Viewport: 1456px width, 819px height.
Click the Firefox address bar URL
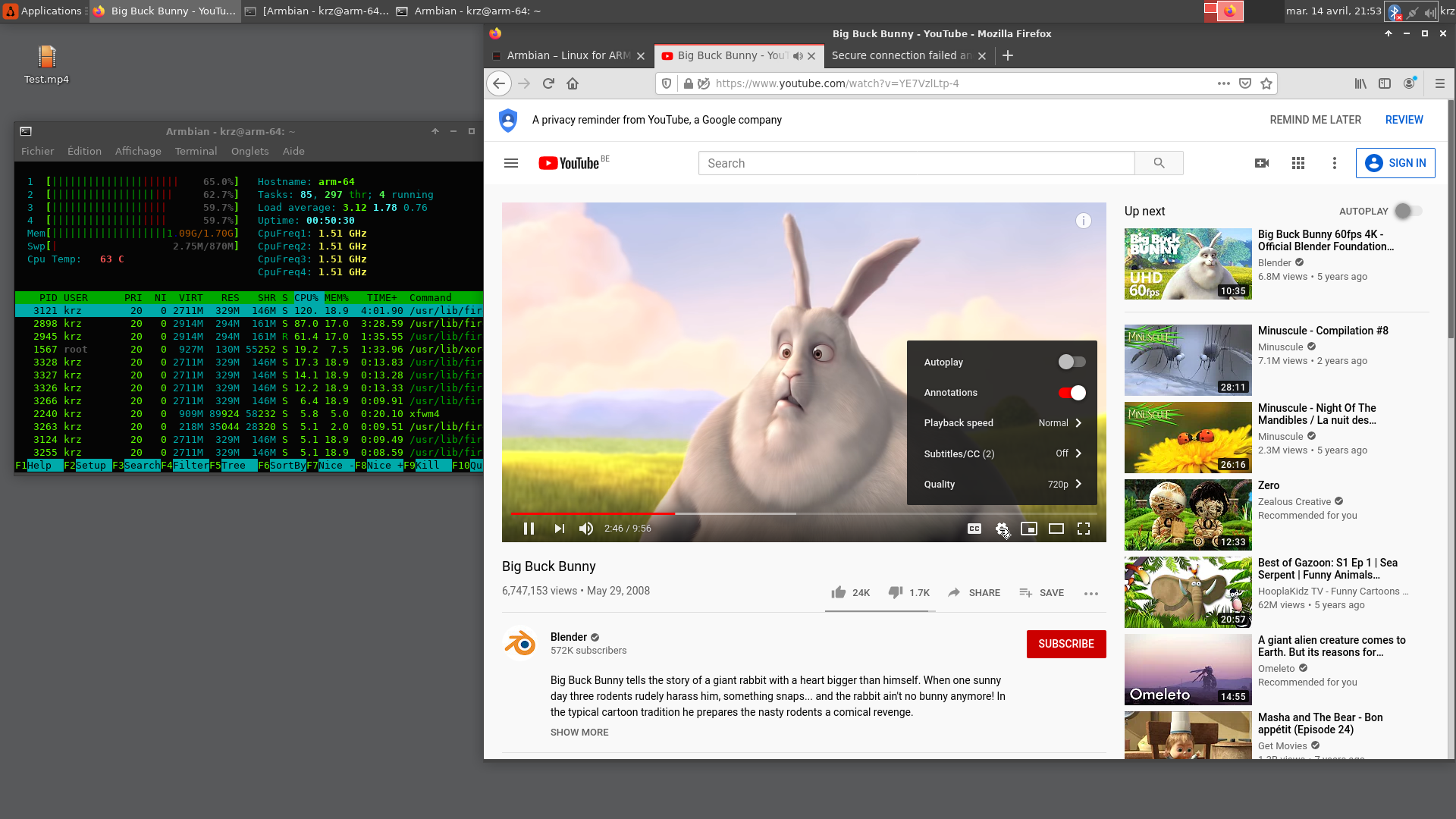(x=837, y=83)
